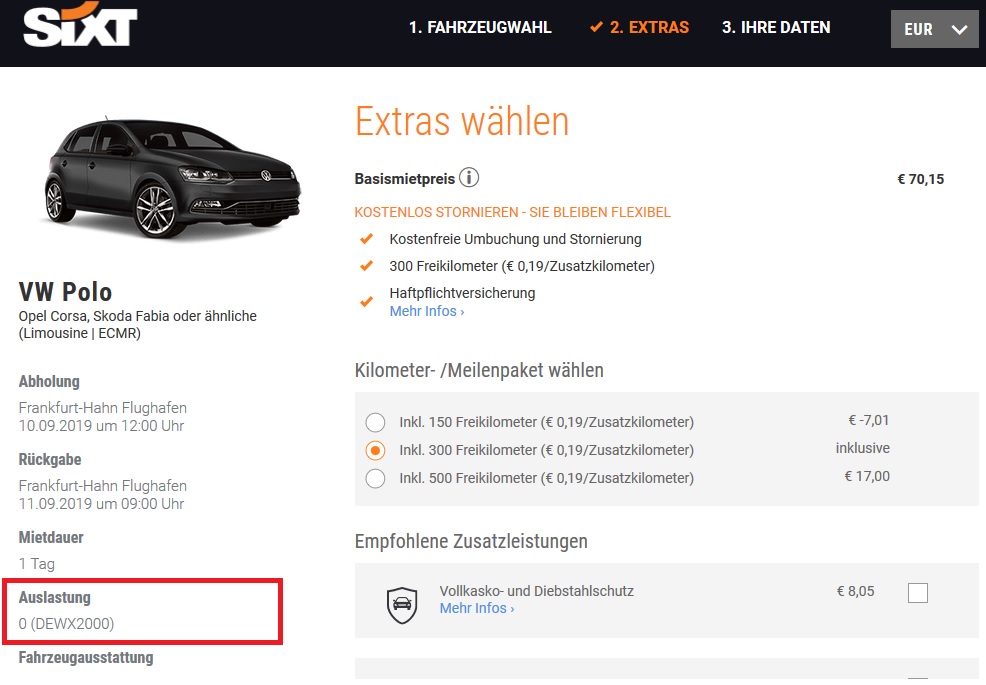Viewport: 986px width, 685px height.
Task: Open Basismietpreis info icon
Action: tap(468, 178)
